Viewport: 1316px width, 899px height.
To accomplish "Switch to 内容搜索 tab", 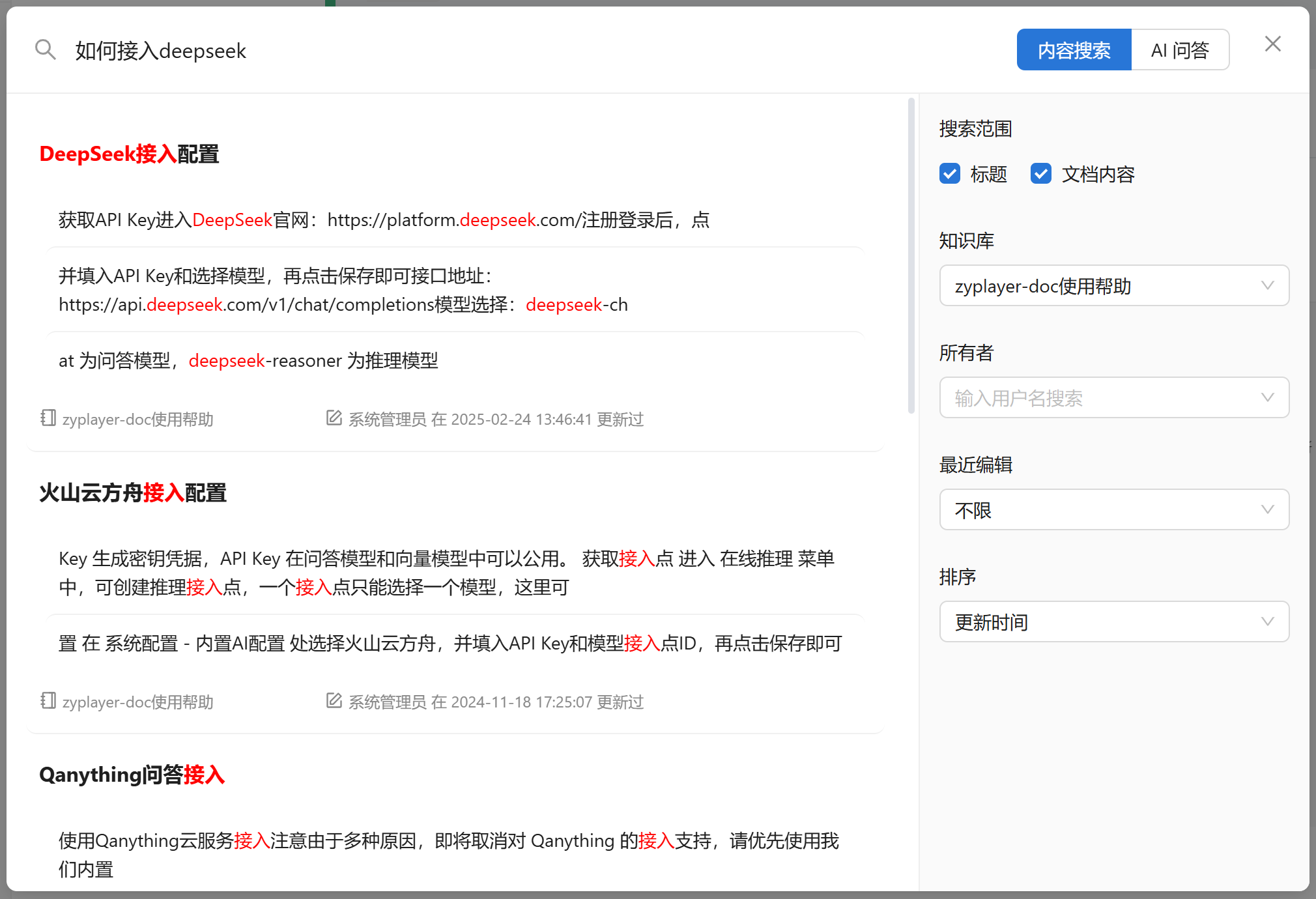I will [x=1074, y=50].
